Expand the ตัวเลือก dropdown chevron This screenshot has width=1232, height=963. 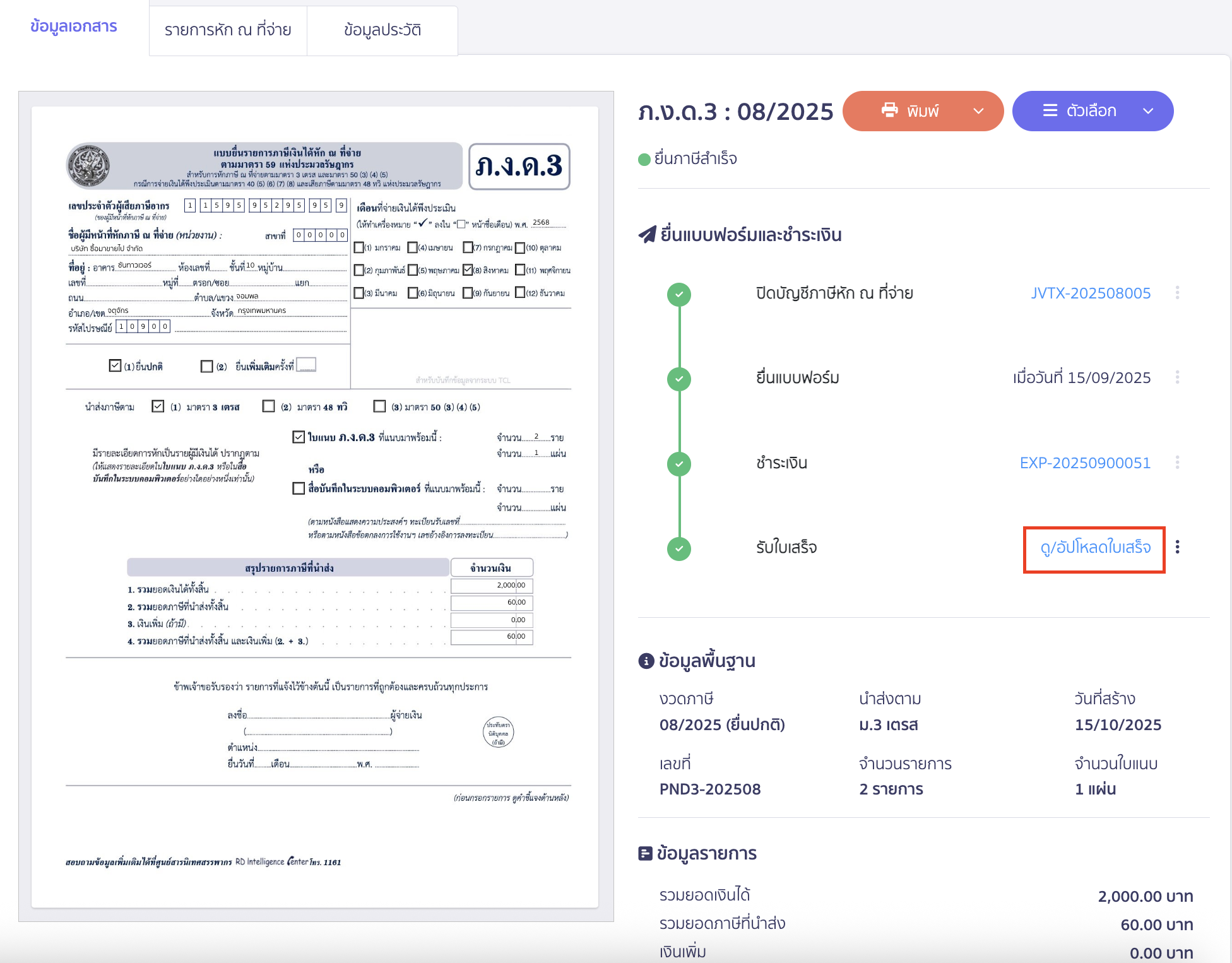pos(1148,111)
